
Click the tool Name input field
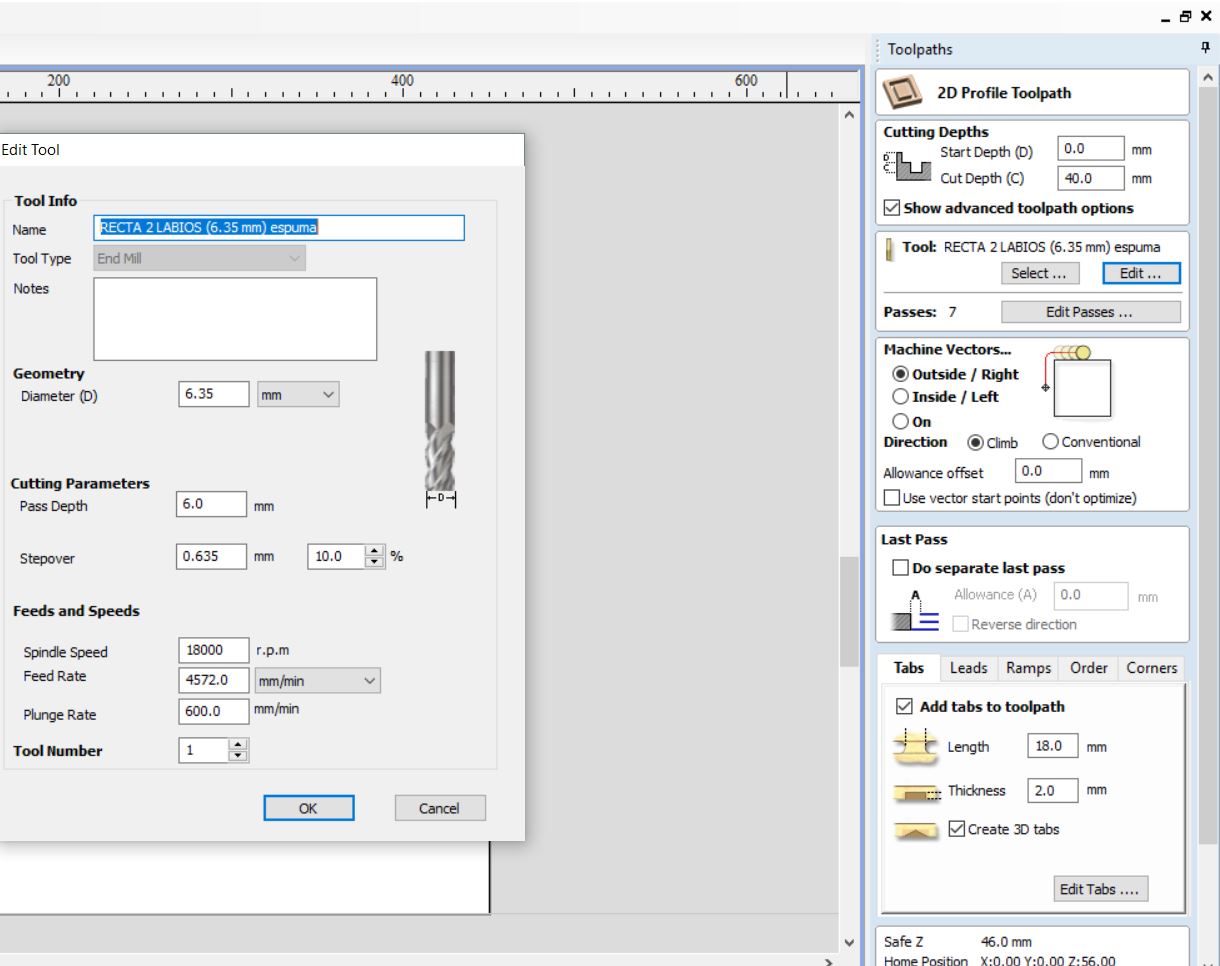click(x=279, y=228)
